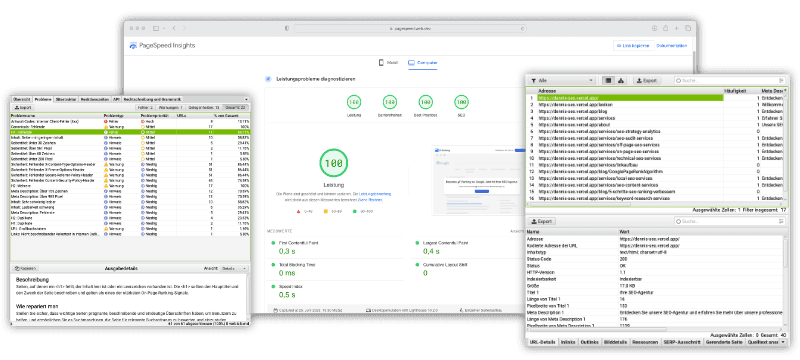Image resolution: width=800 pixels, height=360 pixels.
Task: Switch to tree view icon in URL window
Action: click(621, 81)
